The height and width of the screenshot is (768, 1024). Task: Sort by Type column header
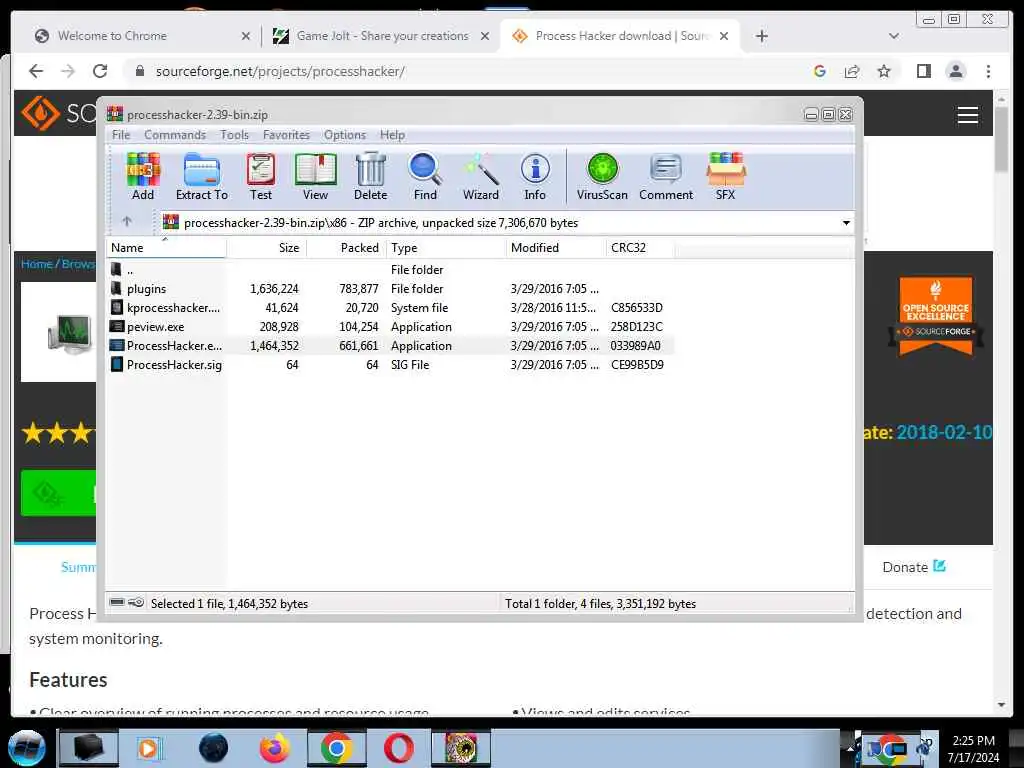pyautogui.click(x=446, y=248)
